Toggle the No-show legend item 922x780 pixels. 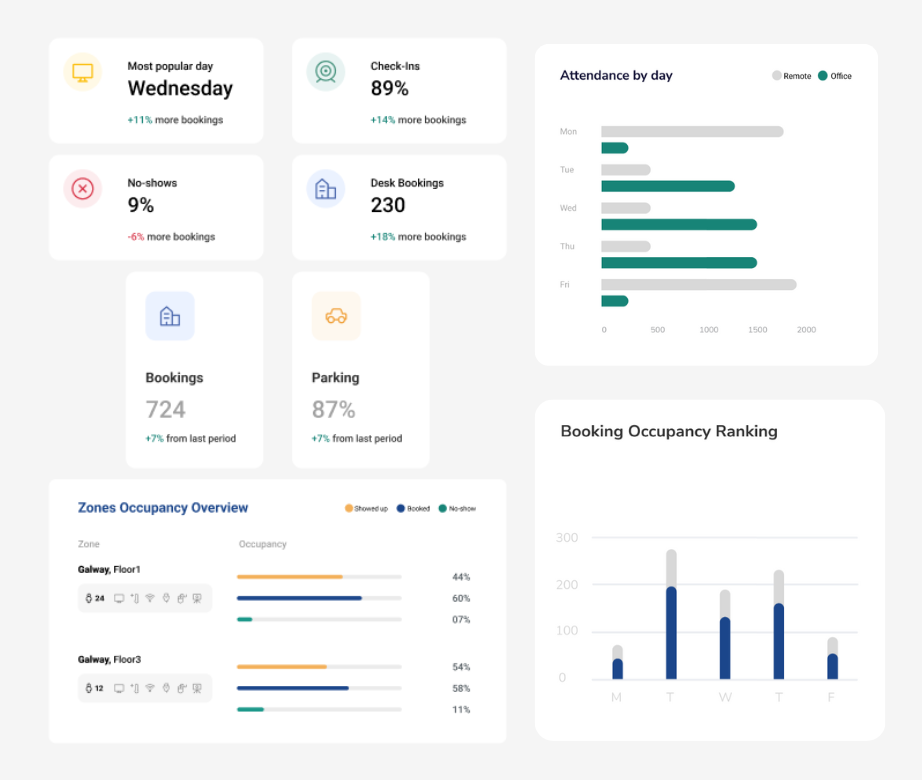(457, 509)
